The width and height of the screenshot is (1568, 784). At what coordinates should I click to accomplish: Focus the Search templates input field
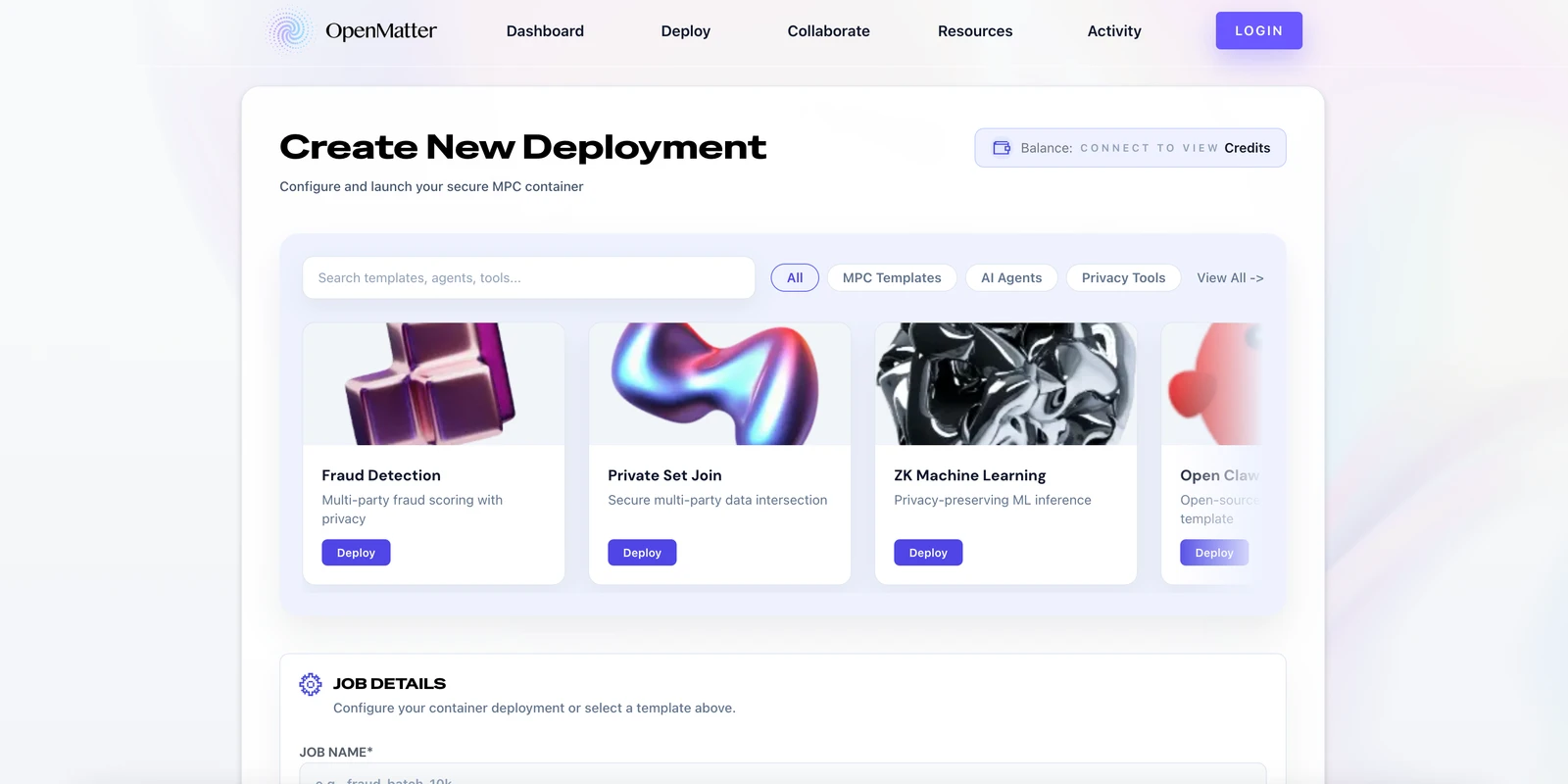pos(529,277)
